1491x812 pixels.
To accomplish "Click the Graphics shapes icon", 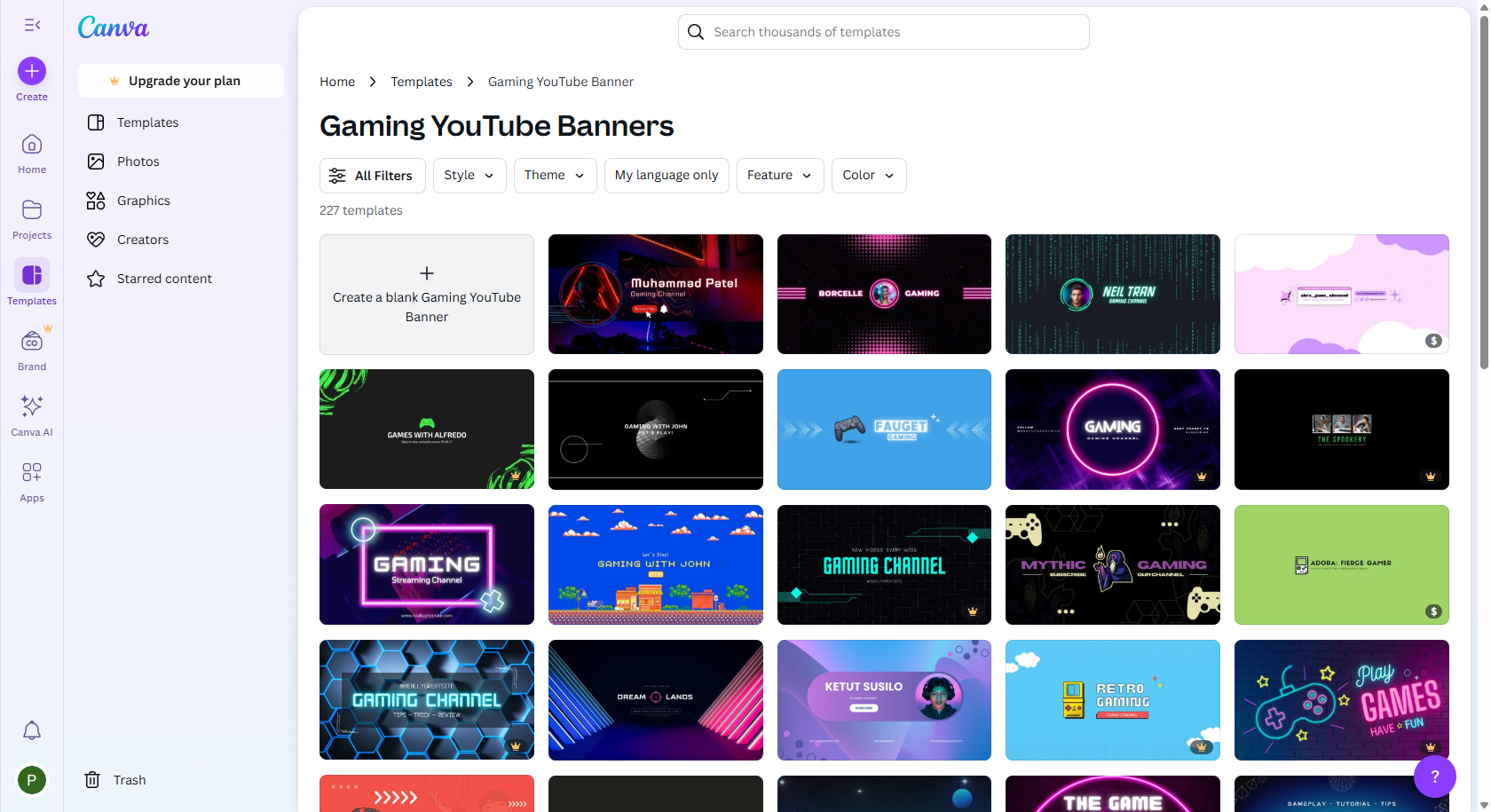I will pyautogui.click(x=96, y=201).
